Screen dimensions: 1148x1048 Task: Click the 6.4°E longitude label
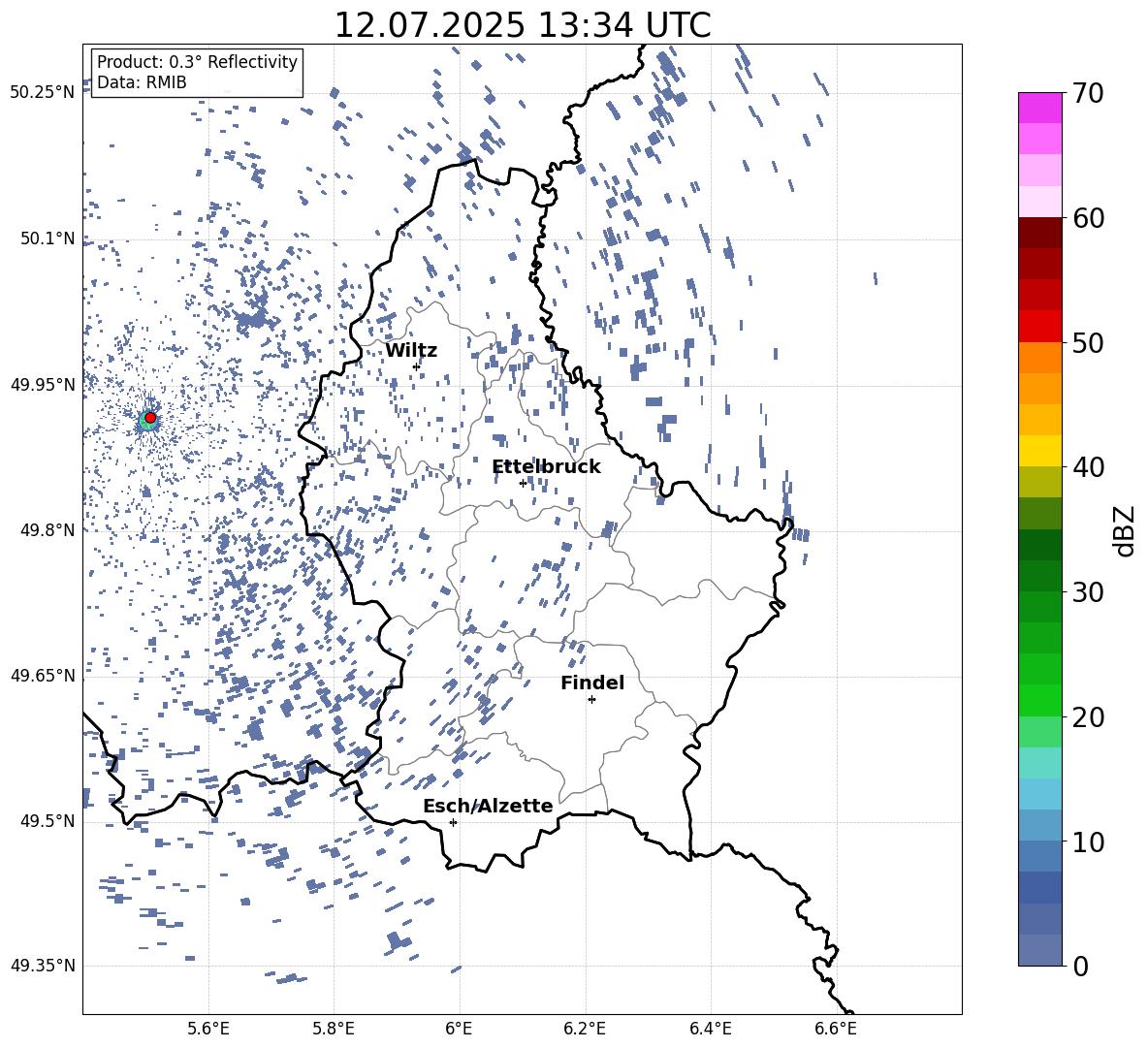pos(710,1029)
